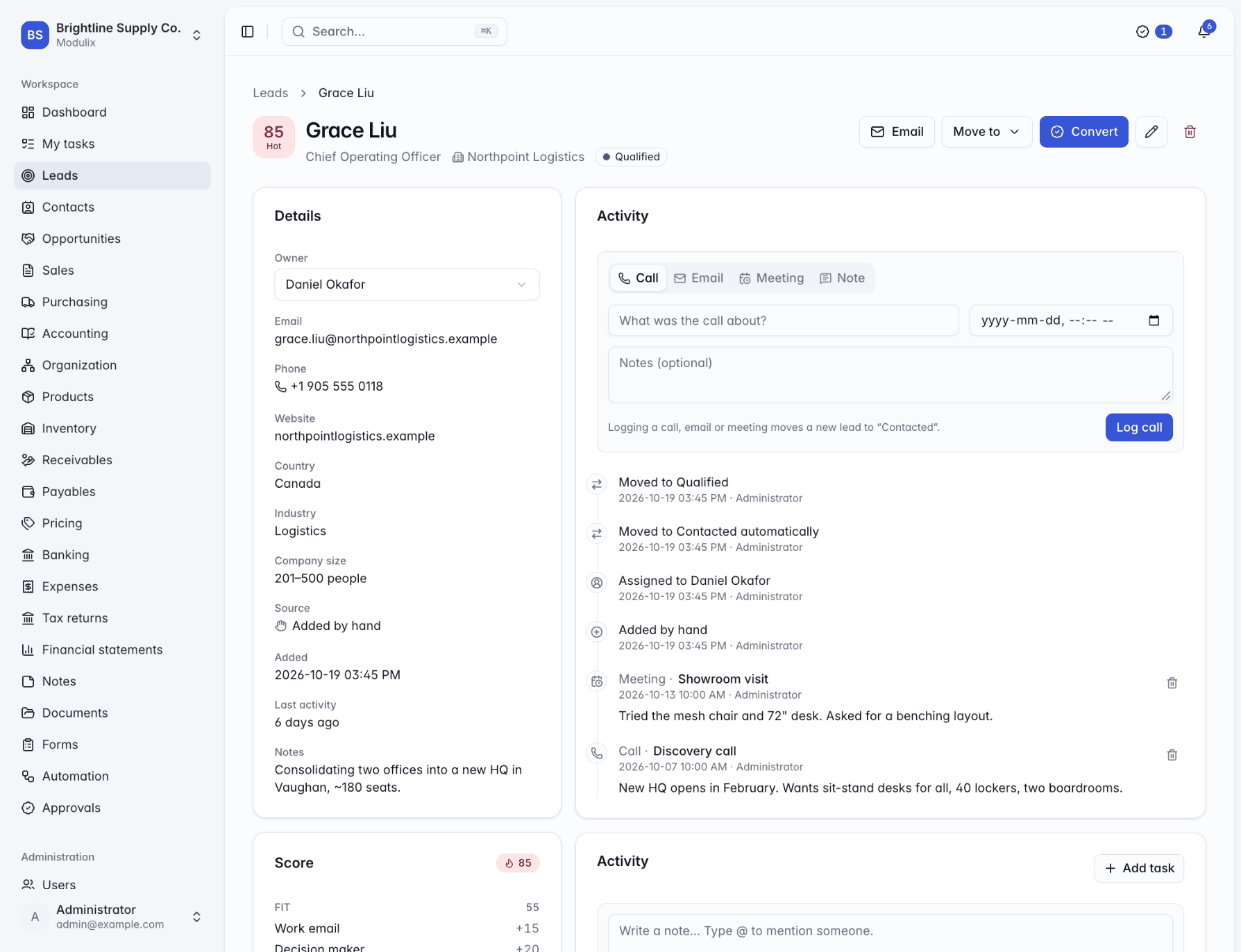Go back to Leads breadcrumb
This screenshot has width=1241, height=952.
point(271,93)
